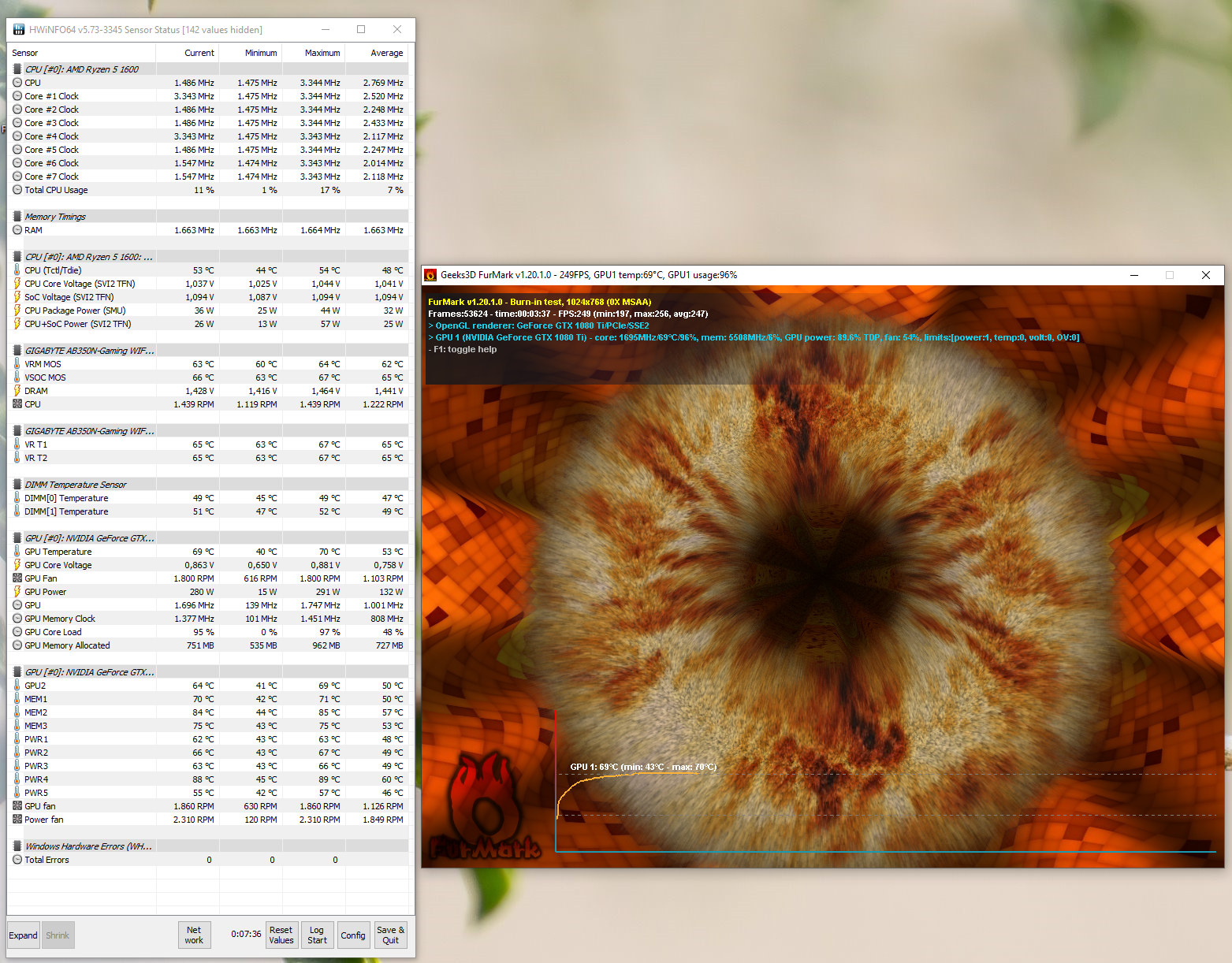This screenshot has height=963, width=1232.
Task: Click the HWiNFO64 app icon in title bar
Action: [x=19, y=29]
